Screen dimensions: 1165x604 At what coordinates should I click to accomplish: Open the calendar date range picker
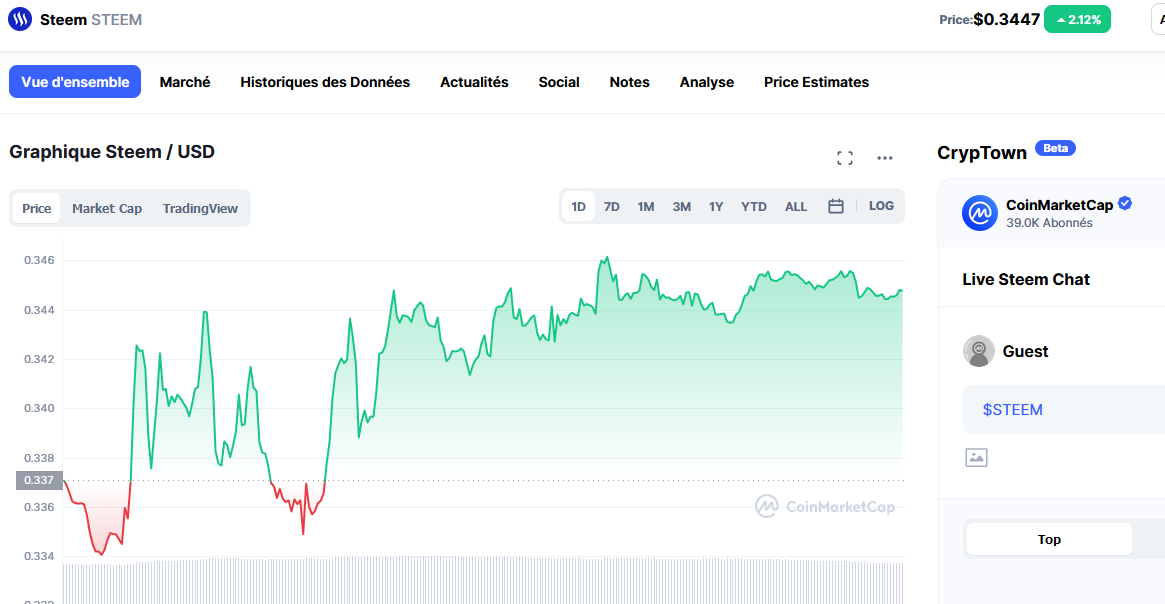coord(836,207)
